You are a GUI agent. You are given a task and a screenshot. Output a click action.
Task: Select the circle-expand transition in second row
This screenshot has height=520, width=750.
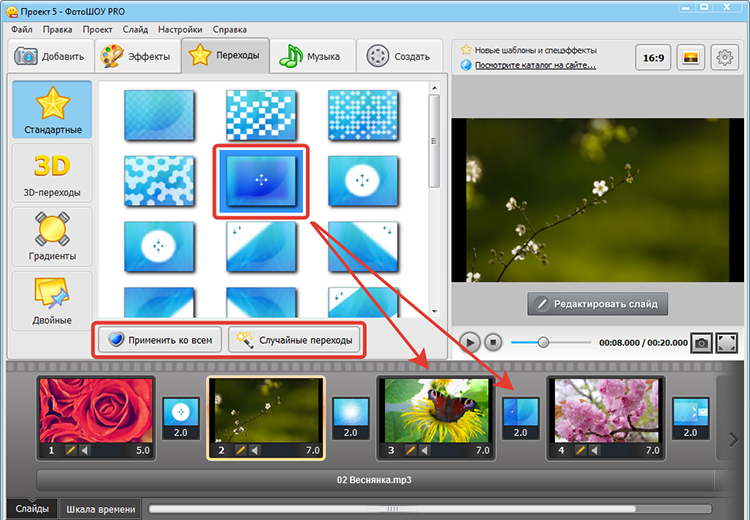coord(363,181)
